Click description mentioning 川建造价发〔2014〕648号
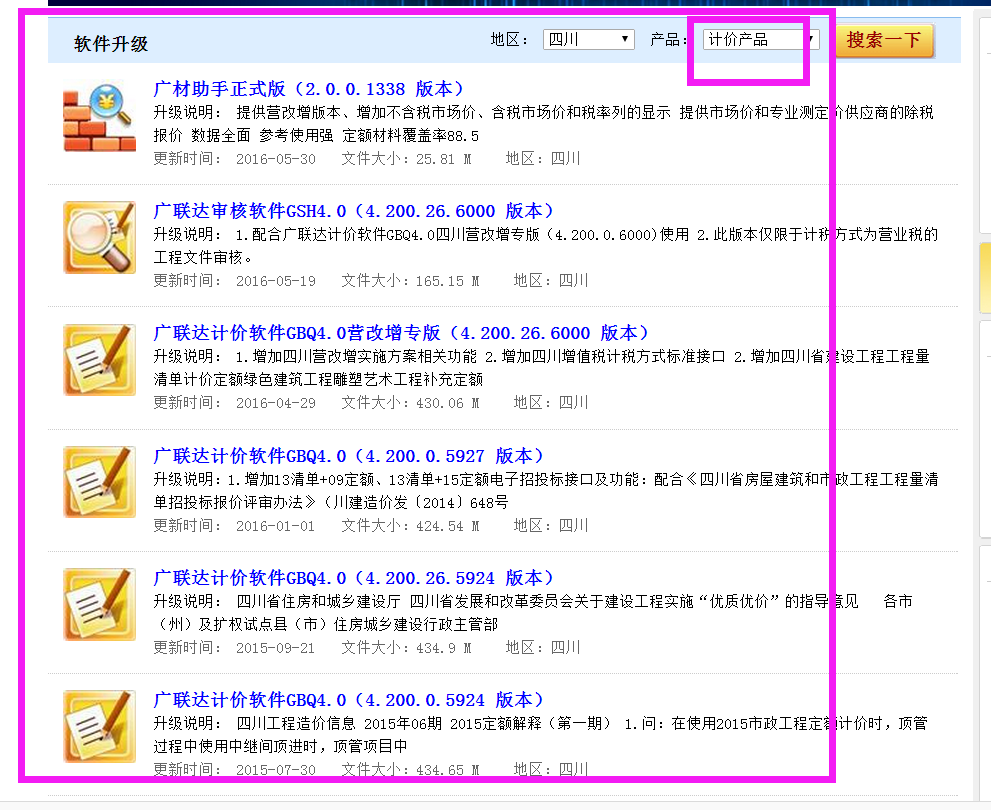 click(546, 491)
